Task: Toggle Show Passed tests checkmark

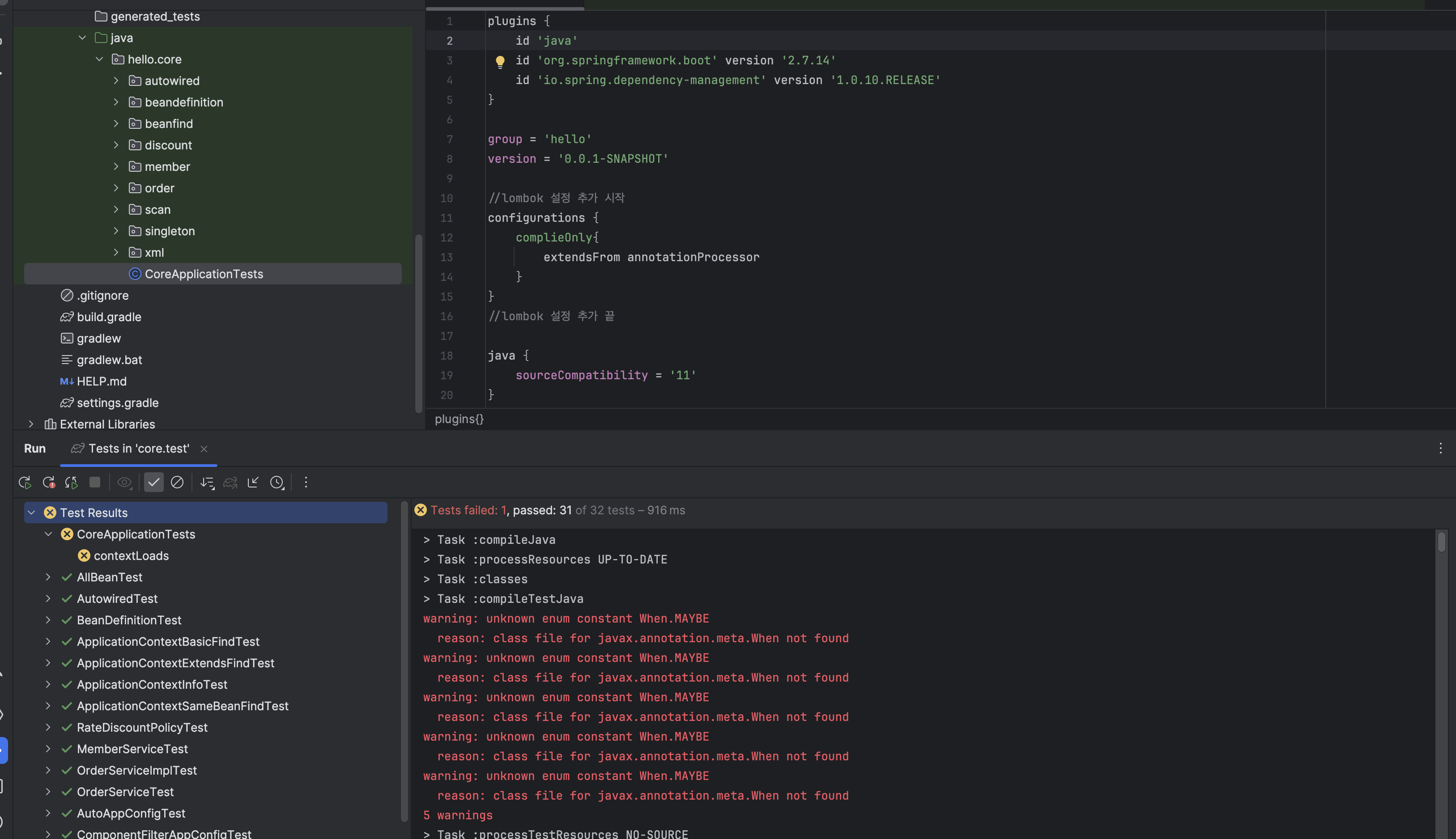Action: (x=154, y=482)
